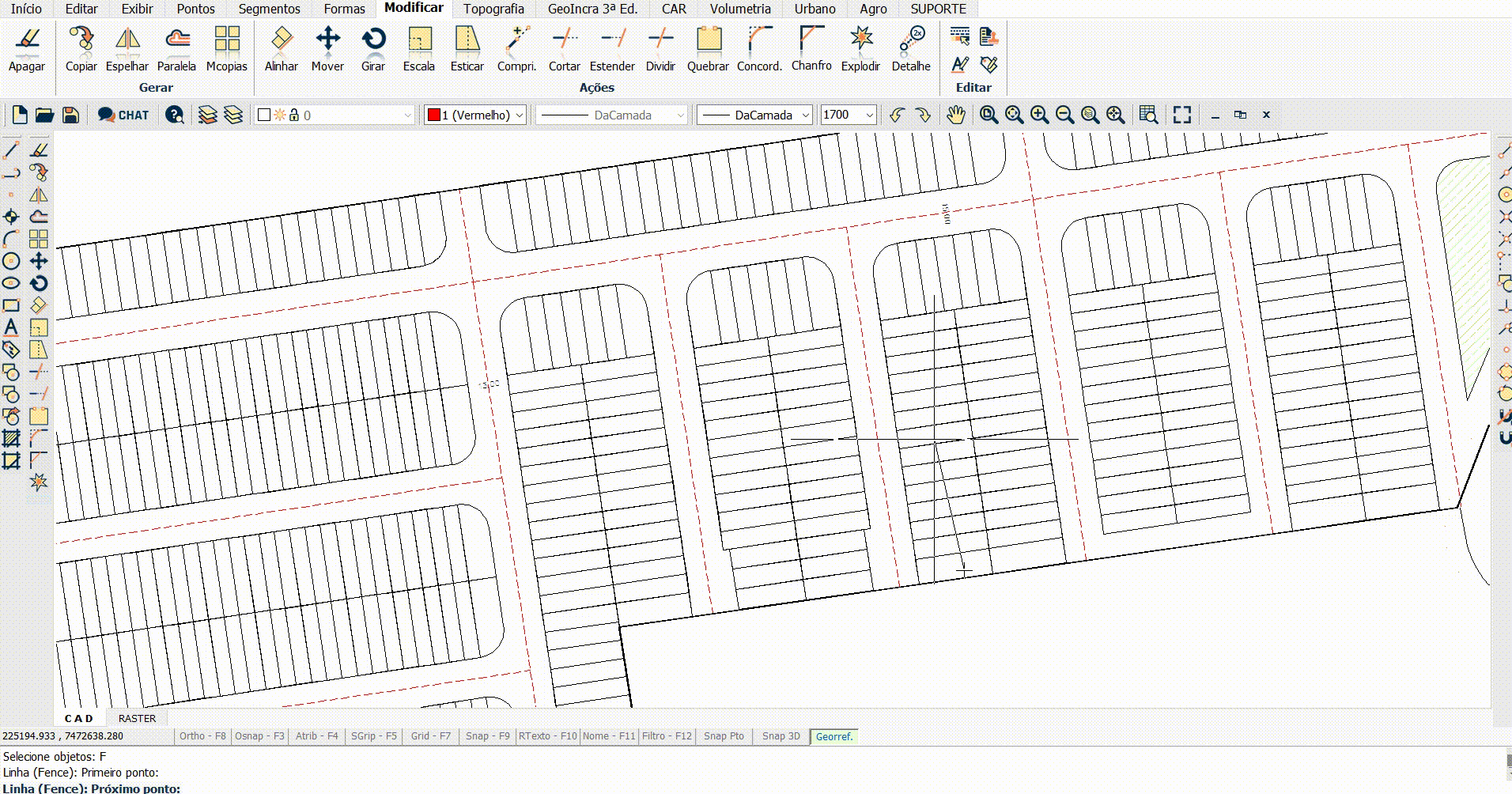The image size is (1512, 794).
Task: Select the Cortar trim tool
Action: click(565, 49)
